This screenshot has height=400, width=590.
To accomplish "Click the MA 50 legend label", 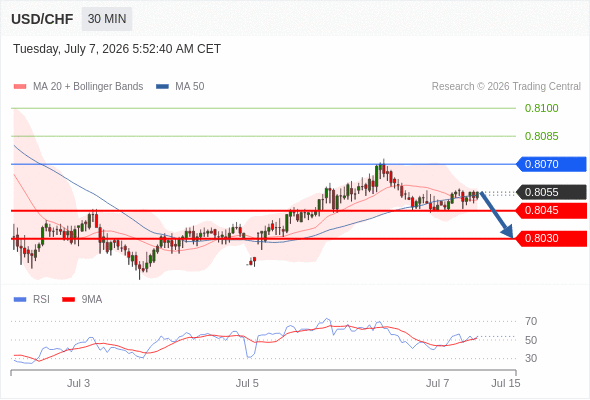I will 190,87.
